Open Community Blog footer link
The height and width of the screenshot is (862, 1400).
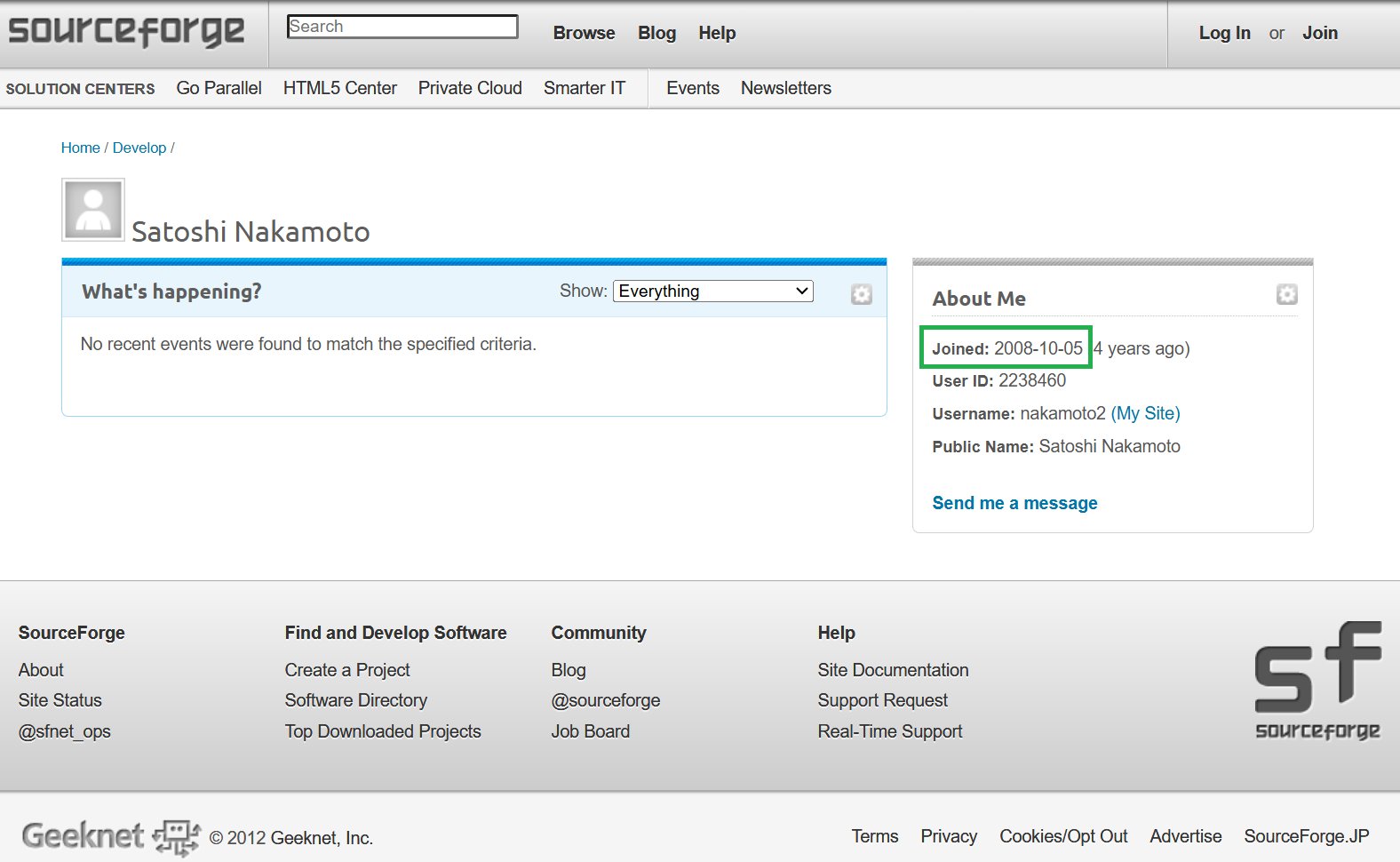click(569, 670)
